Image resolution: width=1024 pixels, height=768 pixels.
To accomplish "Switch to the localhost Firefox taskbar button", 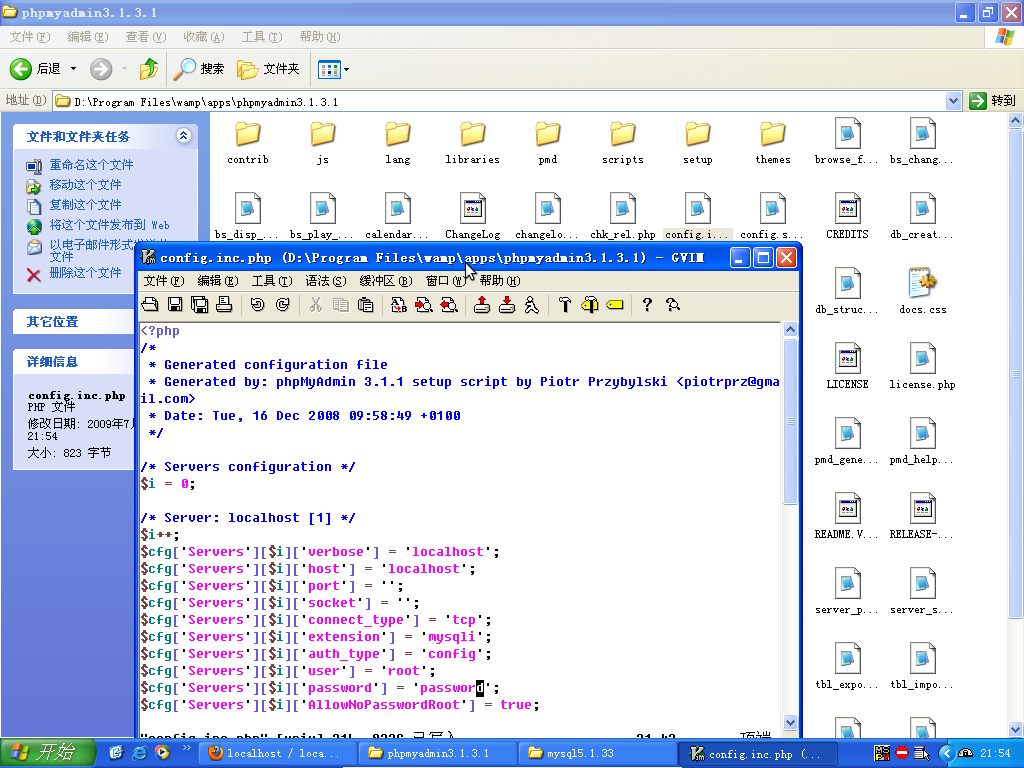I will [279, 753].
